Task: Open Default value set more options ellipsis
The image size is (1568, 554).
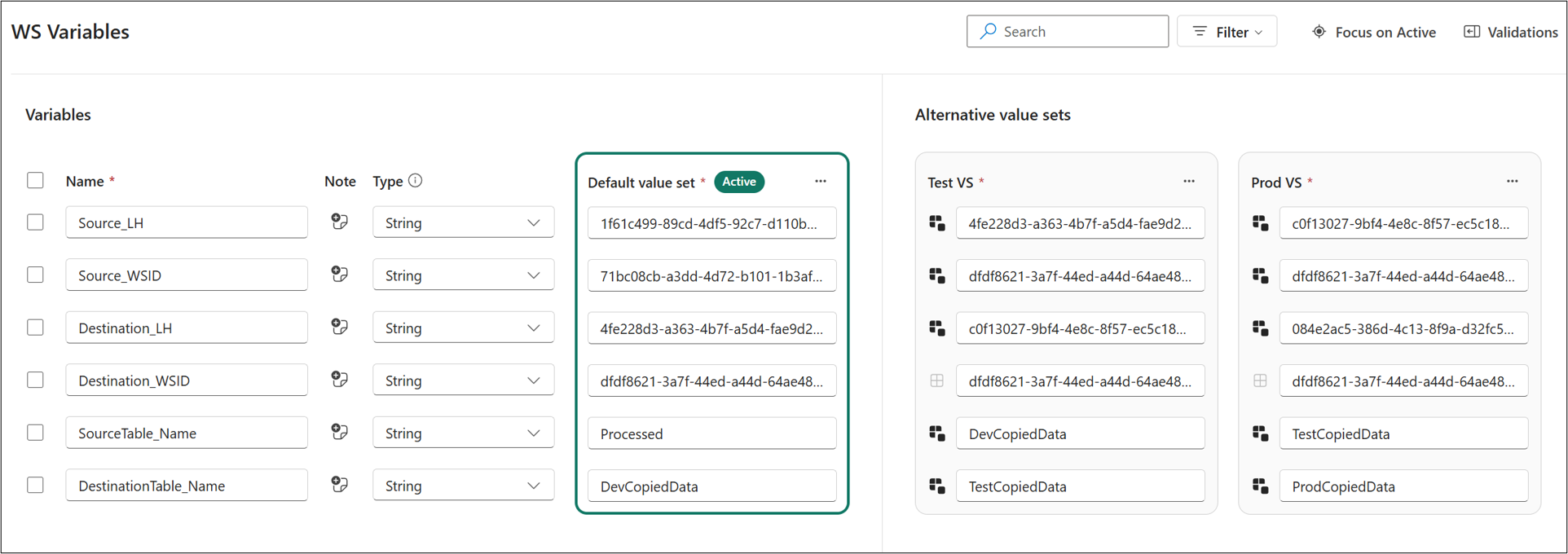Action: (x=821, y=182)
